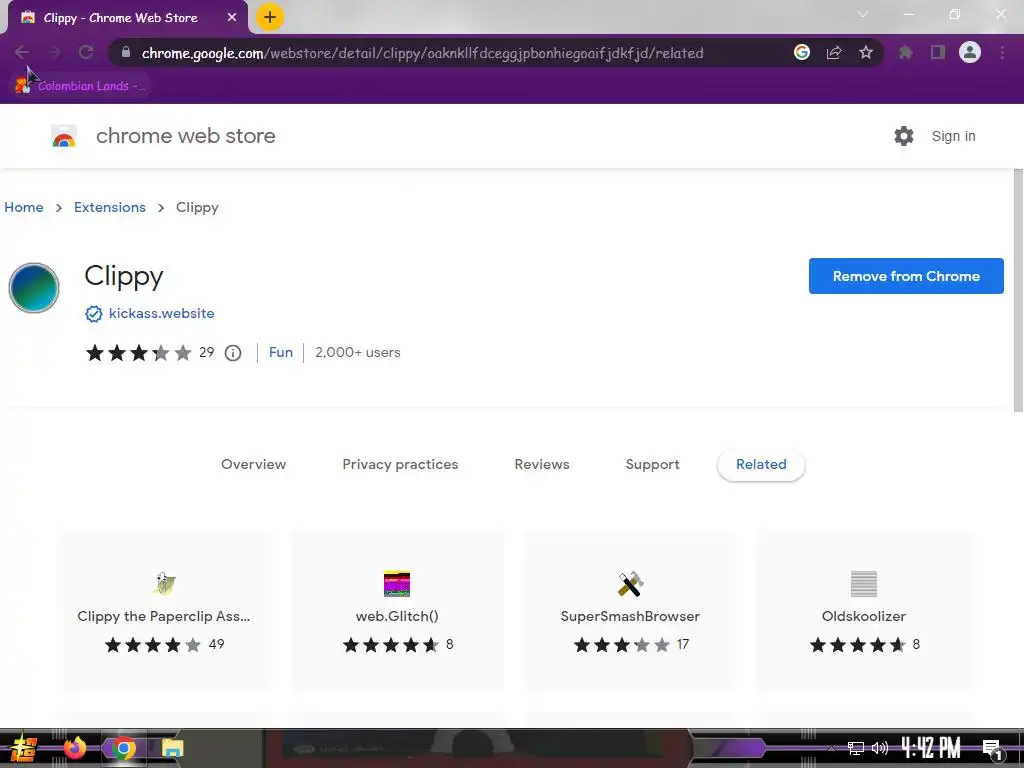Open a new tab with plus button
1024x768 pixels.
pyautogui.click(x=270, y=18)
